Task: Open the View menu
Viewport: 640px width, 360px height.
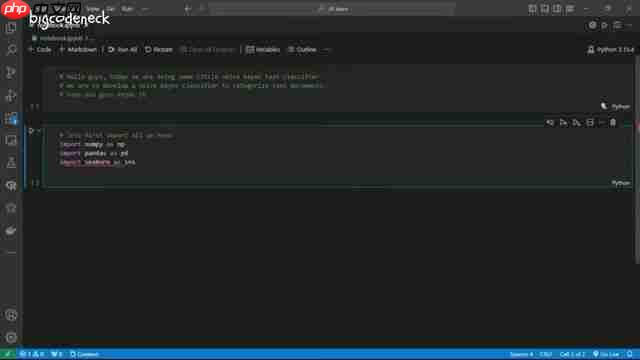Action: tap(93, 9)
